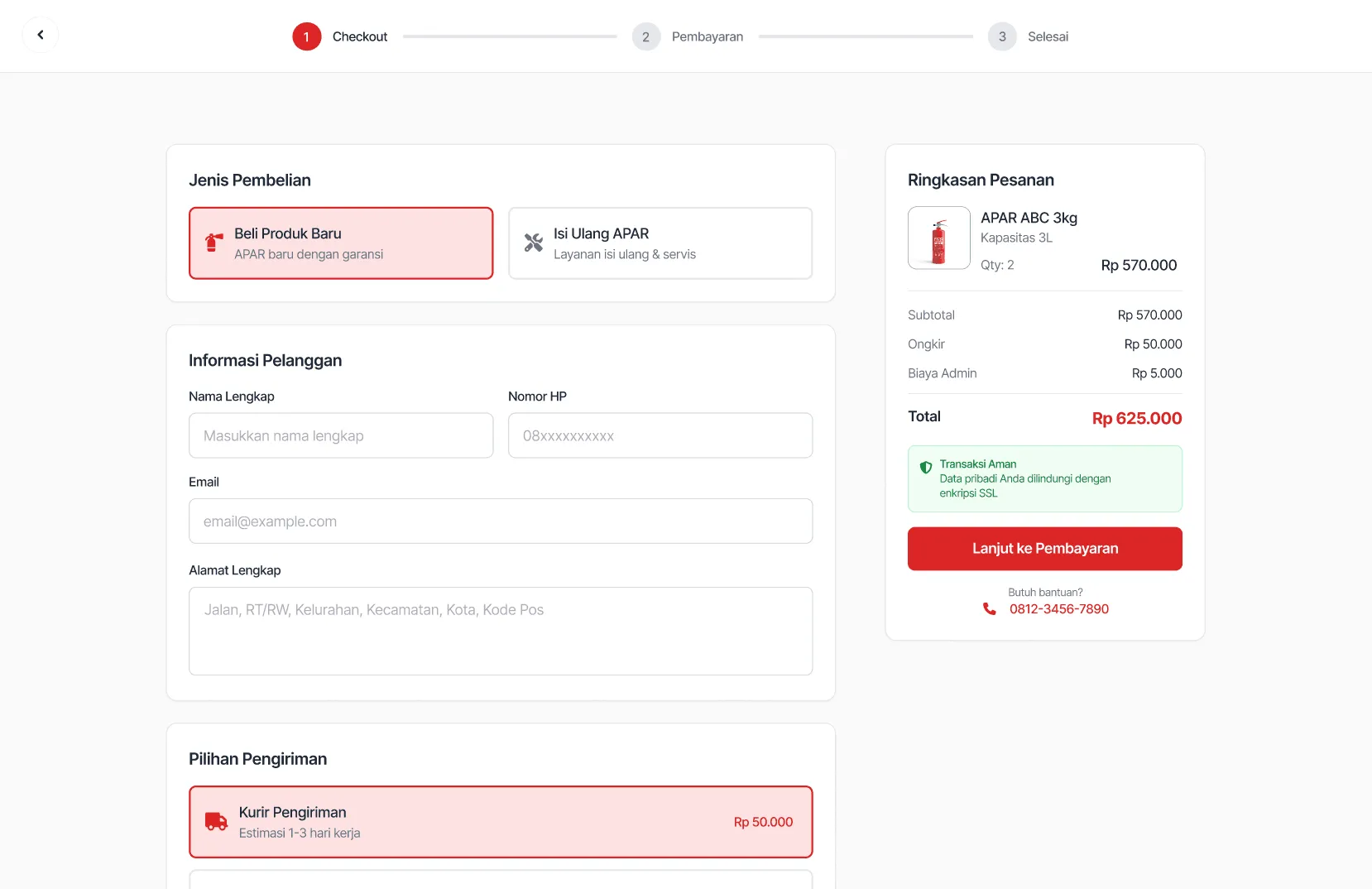Click the back arrow button
Screen dimensions: 1372x889
(x=40, y=36)
